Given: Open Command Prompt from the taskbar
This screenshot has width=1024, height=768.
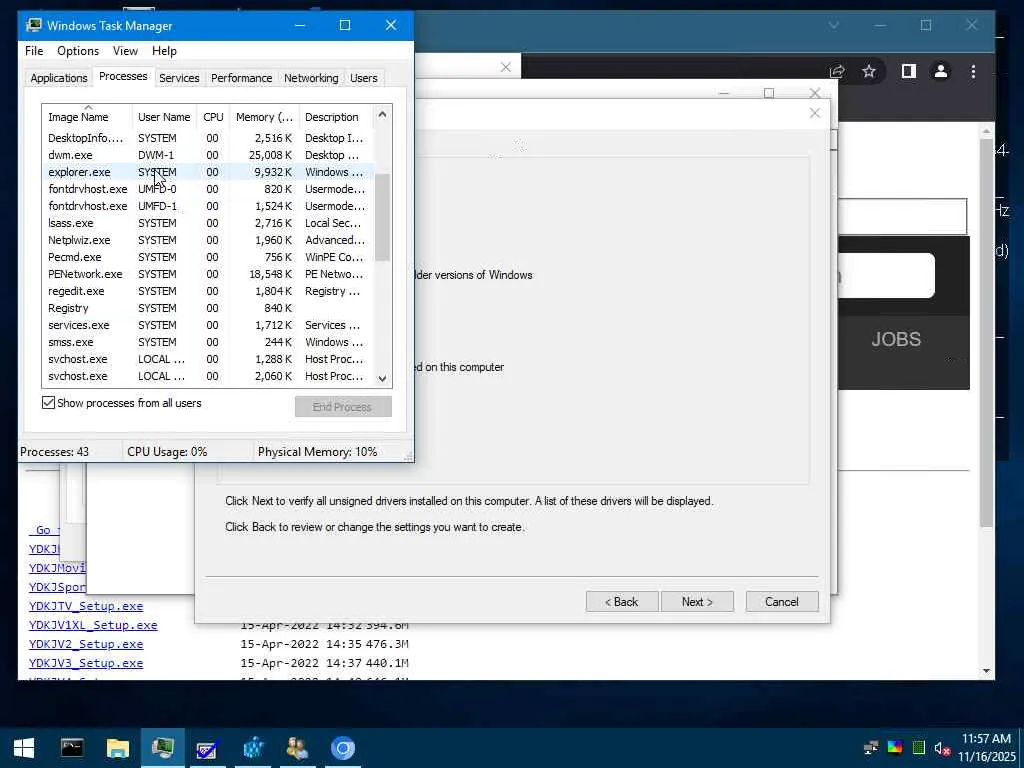Looking at the screenshot, I should 72,748.
